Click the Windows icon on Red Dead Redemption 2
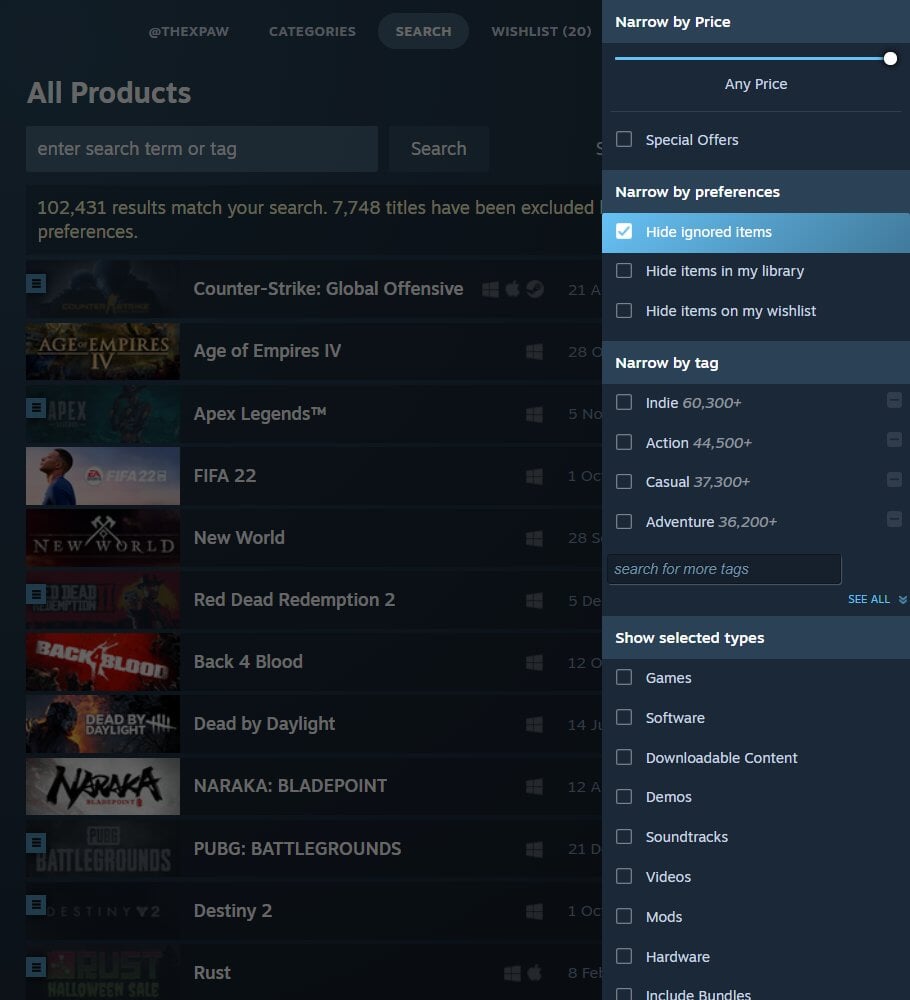Viewport: 910px width, 1000px height. tap(534, 600)
